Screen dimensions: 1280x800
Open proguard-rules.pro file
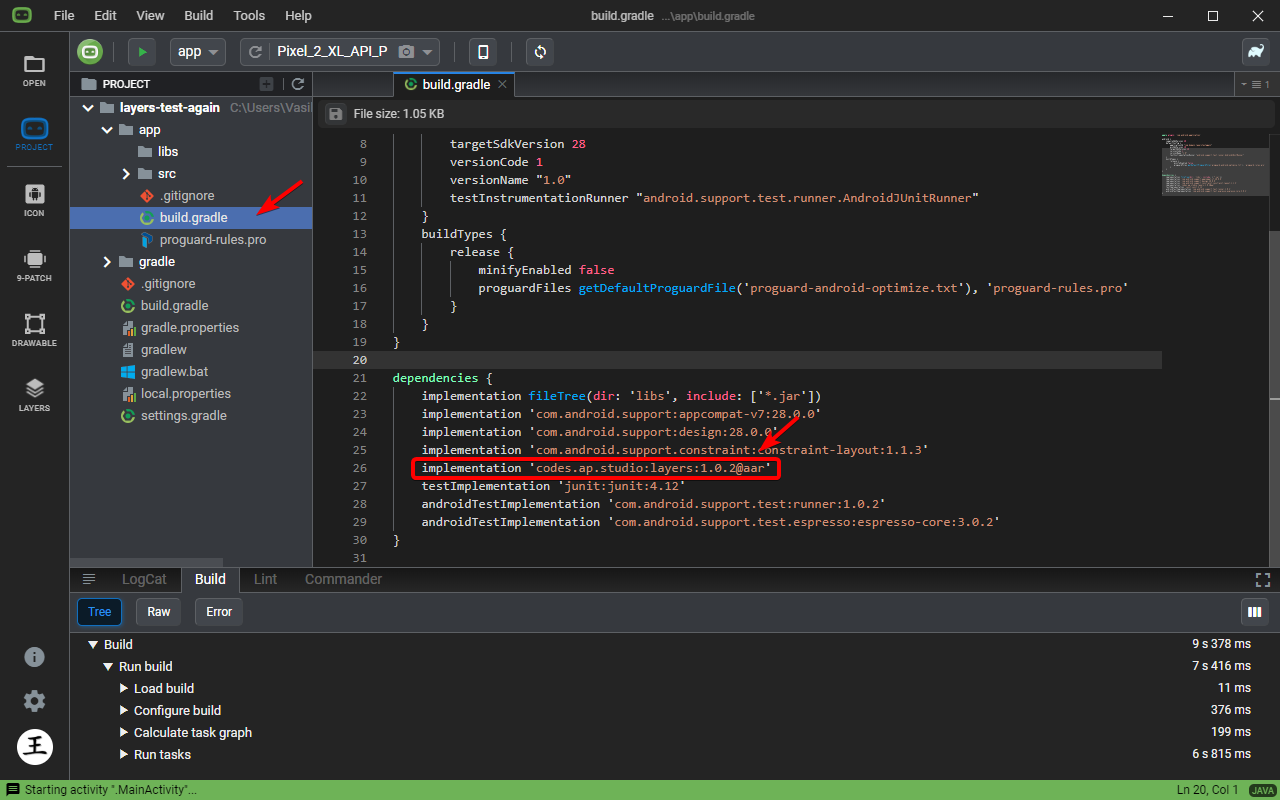pyautogui.click(x=212, y=240)
